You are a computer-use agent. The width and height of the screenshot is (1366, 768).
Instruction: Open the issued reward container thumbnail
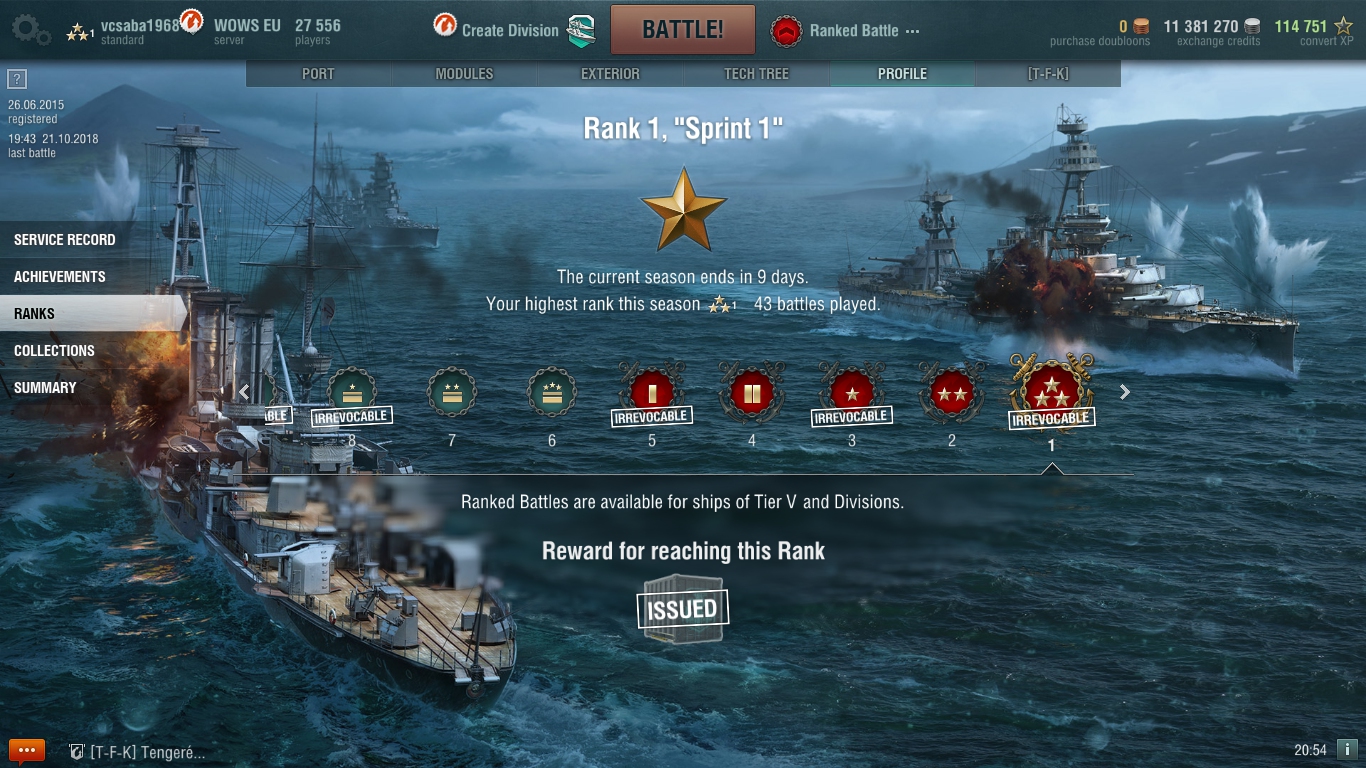(682, 608)
